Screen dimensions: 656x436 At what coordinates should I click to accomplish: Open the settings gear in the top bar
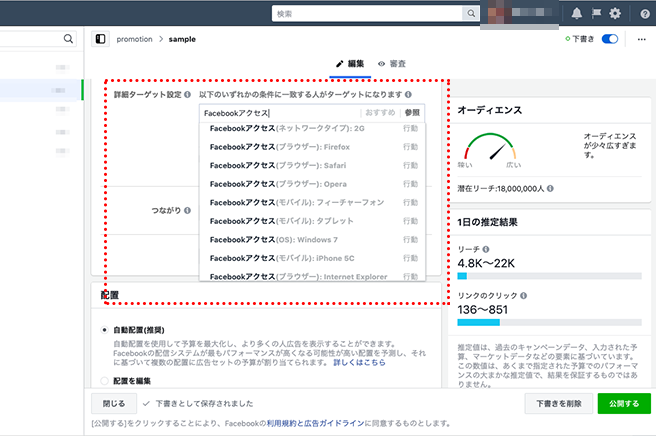pos(615,13)
